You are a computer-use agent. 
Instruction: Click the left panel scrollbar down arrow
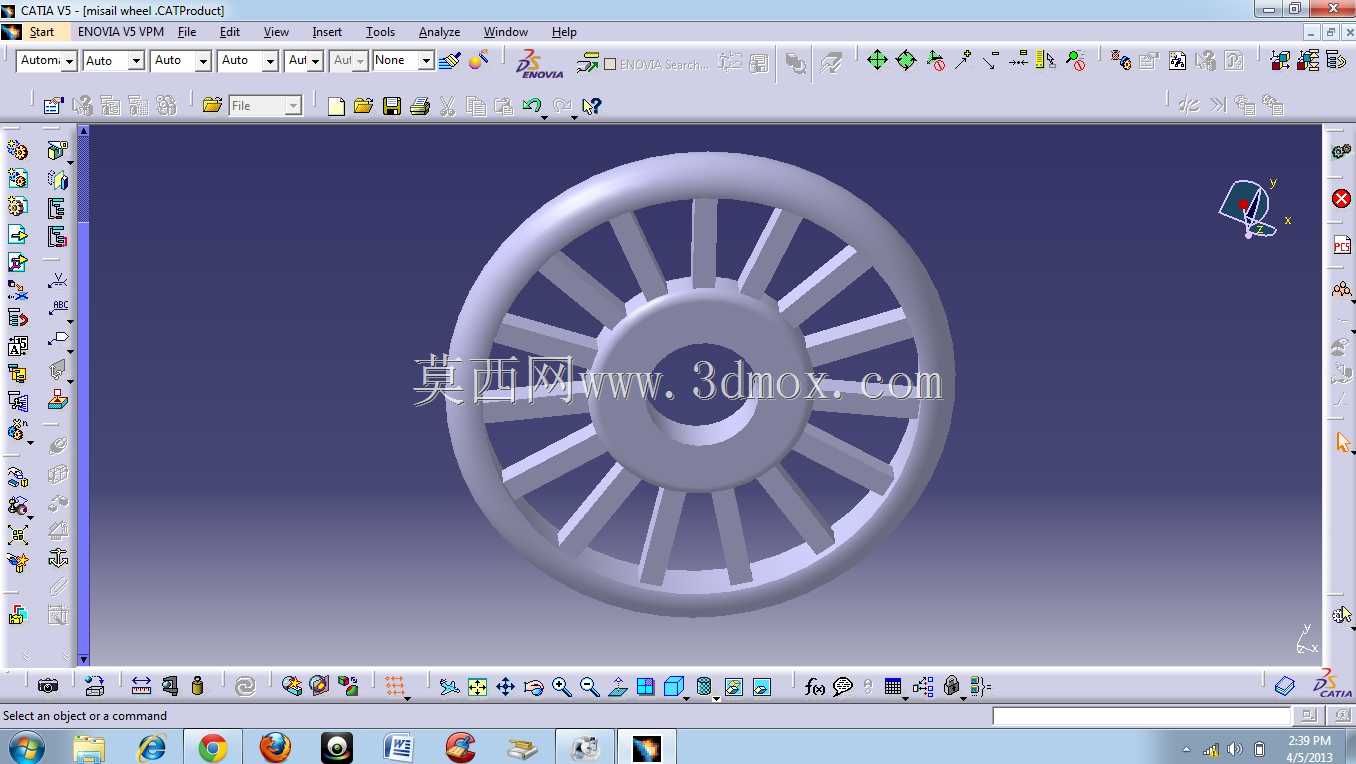[84, 659]
